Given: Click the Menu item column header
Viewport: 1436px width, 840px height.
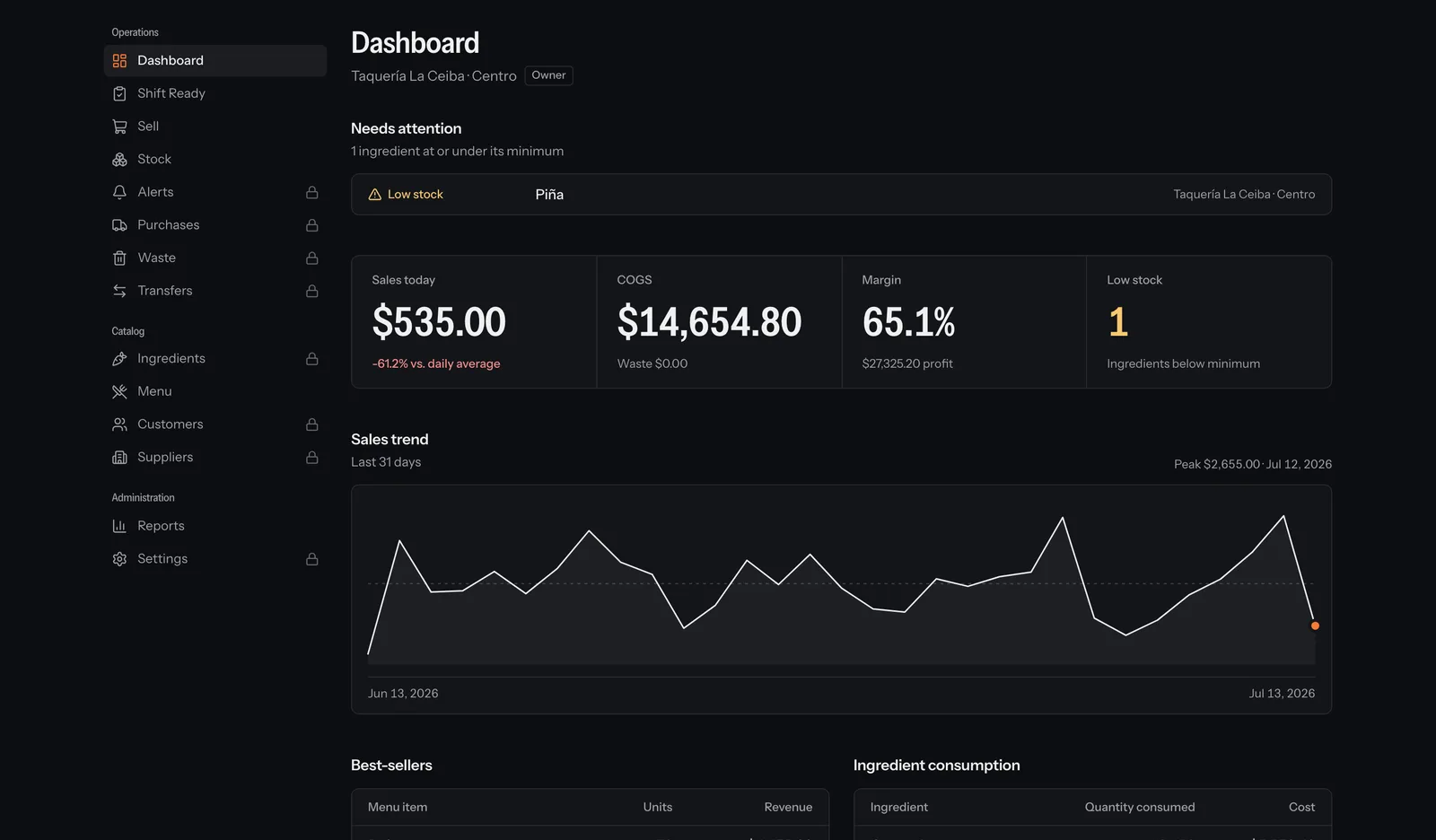Looking at the screenshot, I should click(398, 808).
